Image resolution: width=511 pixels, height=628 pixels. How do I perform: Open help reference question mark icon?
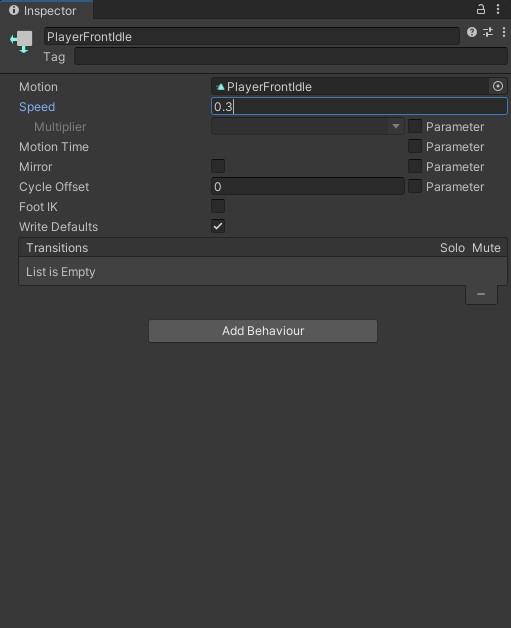click(x=472, y=32)
